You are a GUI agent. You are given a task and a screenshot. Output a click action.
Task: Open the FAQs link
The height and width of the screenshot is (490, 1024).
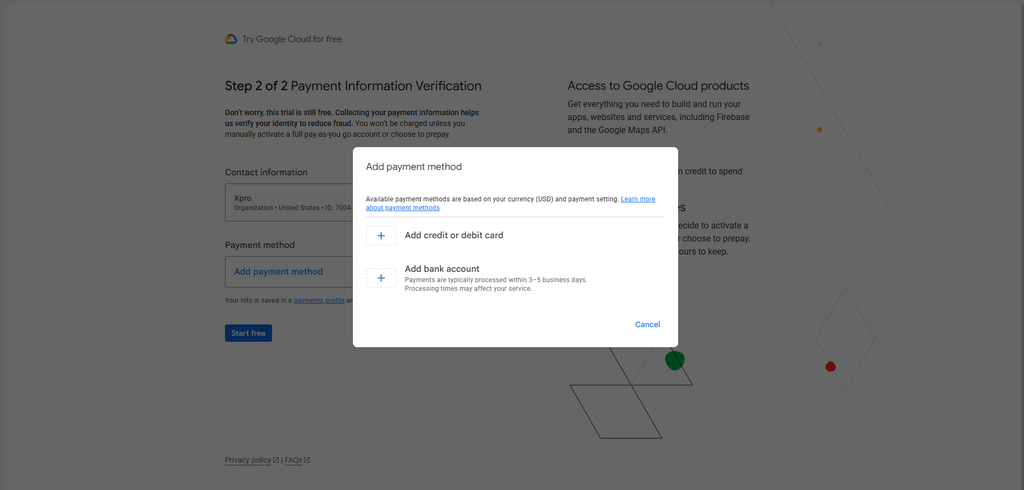(x=293, y=460)
